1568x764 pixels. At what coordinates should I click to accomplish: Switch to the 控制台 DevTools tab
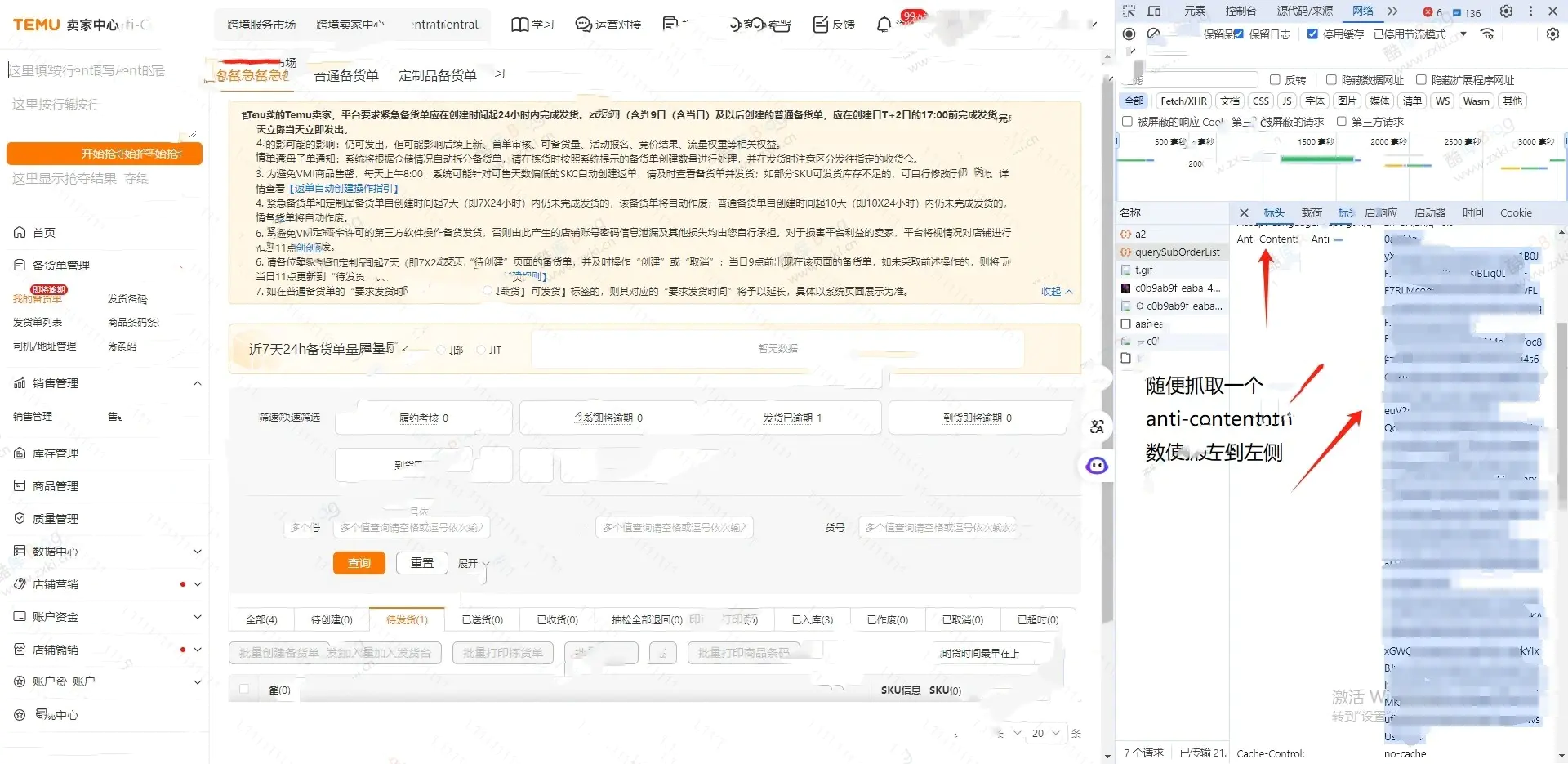[x=1241, y=11]
